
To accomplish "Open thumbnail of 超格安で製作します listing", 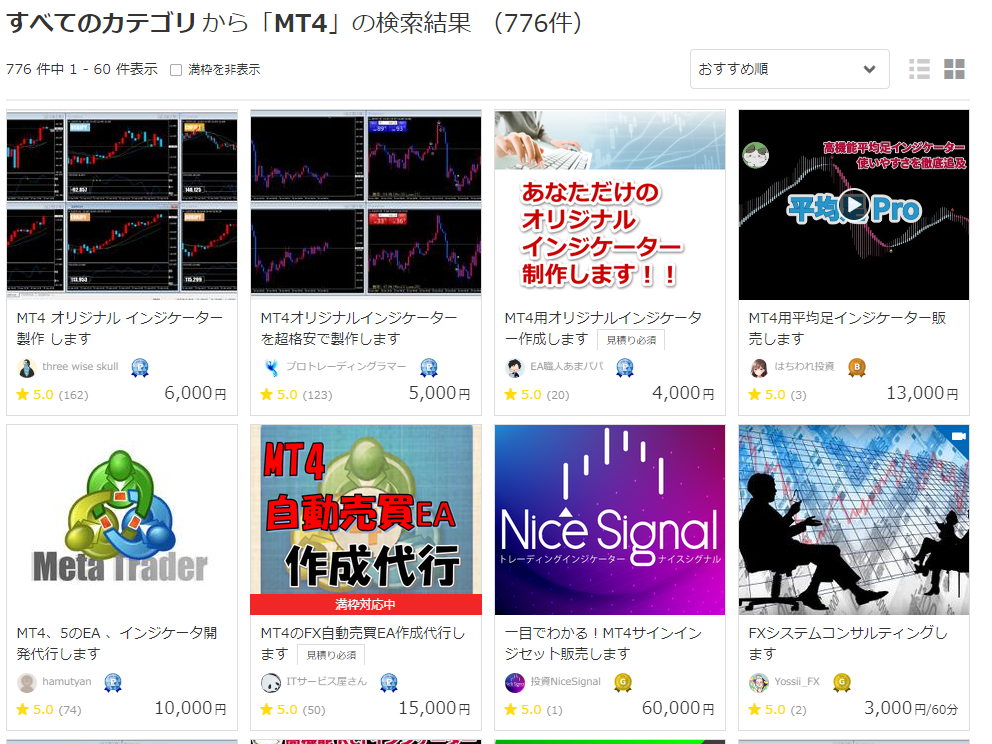I will click(x=366, y=204).
